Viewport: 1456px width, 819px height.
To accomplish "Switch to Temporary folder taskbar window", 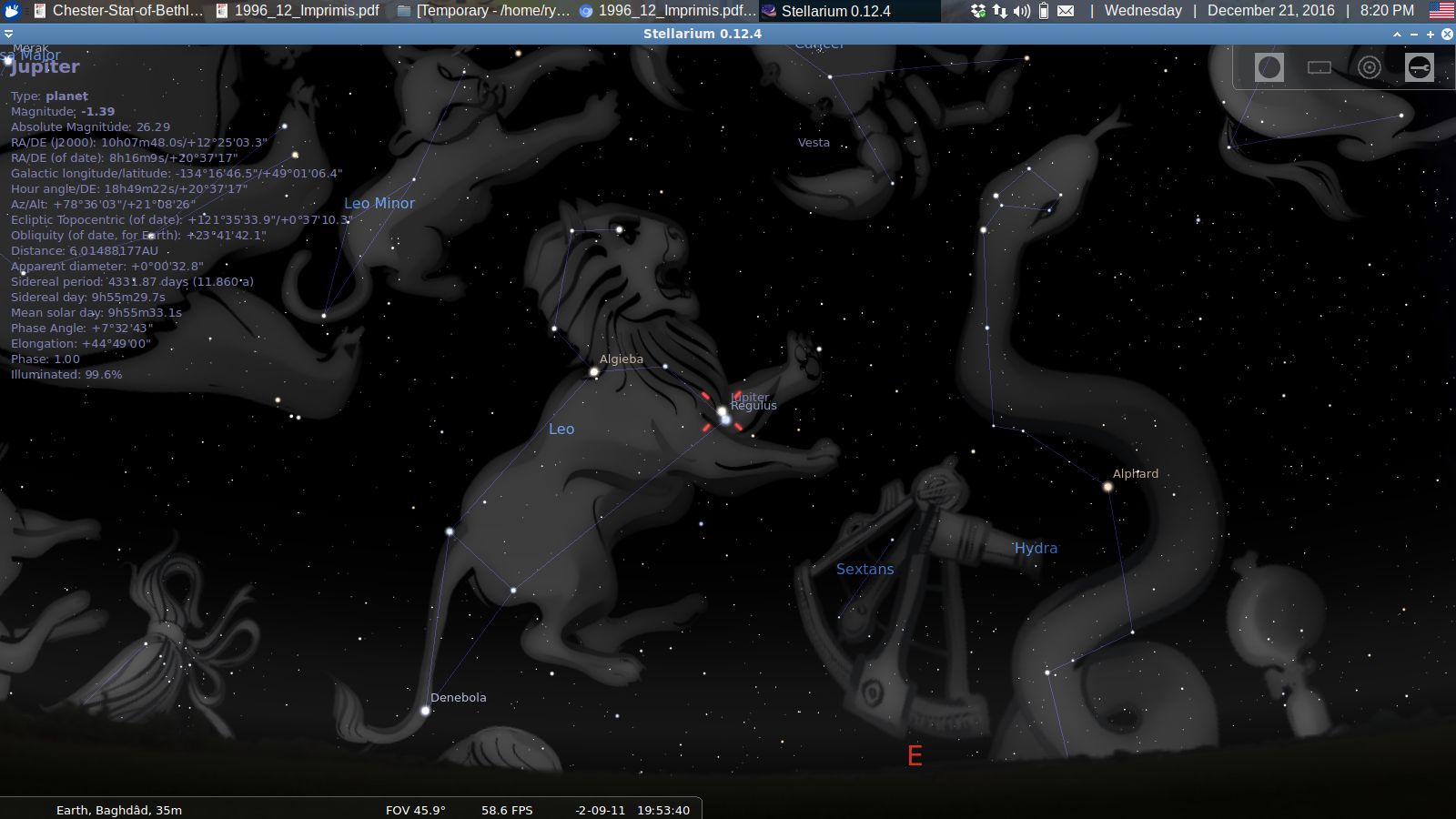I will (484, 11).
